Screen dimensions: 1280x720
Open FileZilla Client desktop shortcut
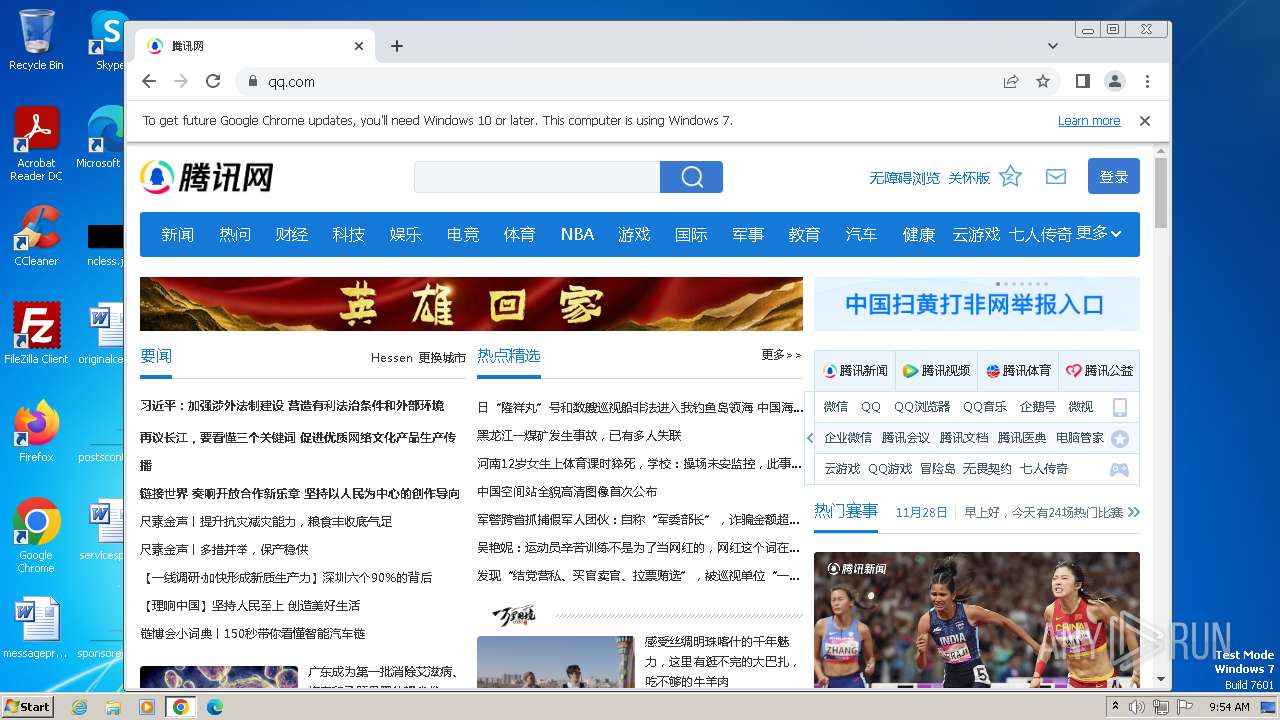click(36, 334)
